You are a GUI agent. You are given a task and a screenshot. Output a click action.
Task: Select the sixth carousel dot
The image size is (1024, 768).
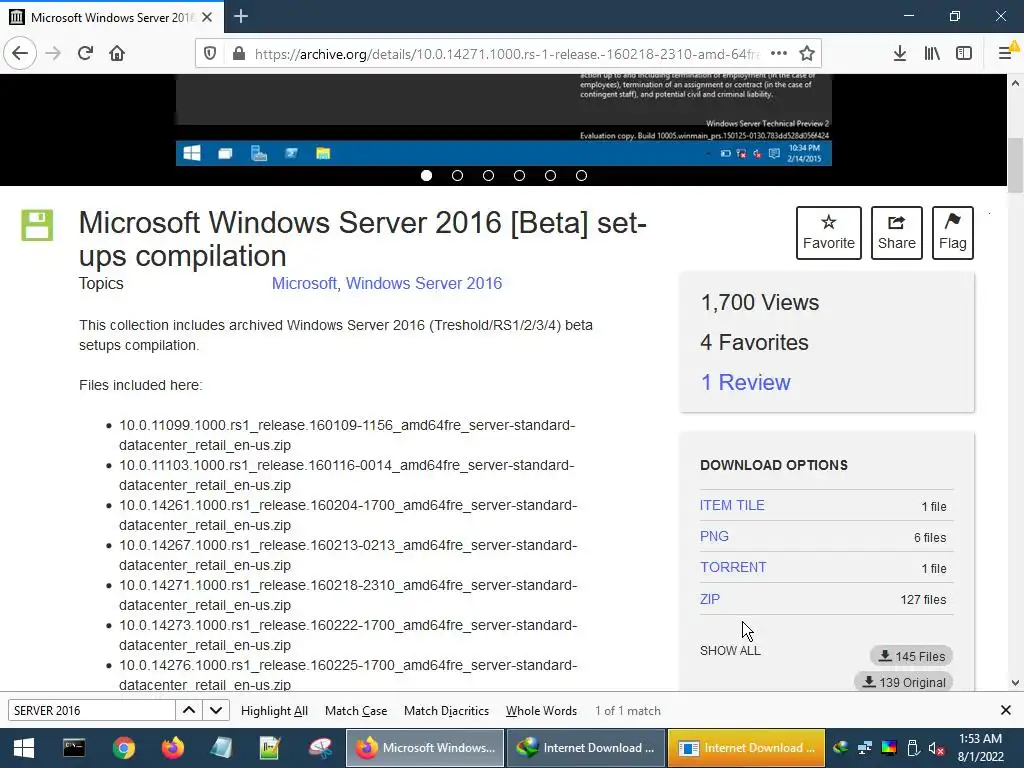pyautogui.click(x=581, y=175)
